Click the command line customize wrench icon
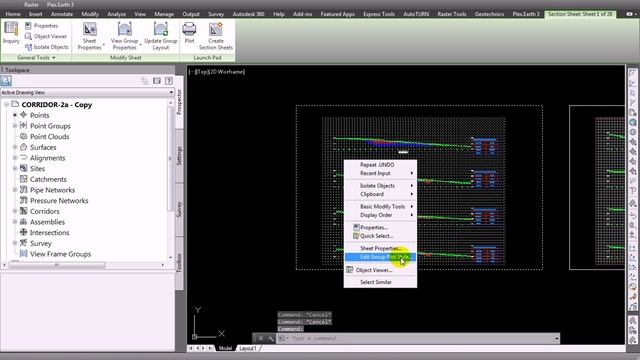Image resolution: width=640 pixels, height=360 pixels. pyautogui.click(x=270, y=338)
